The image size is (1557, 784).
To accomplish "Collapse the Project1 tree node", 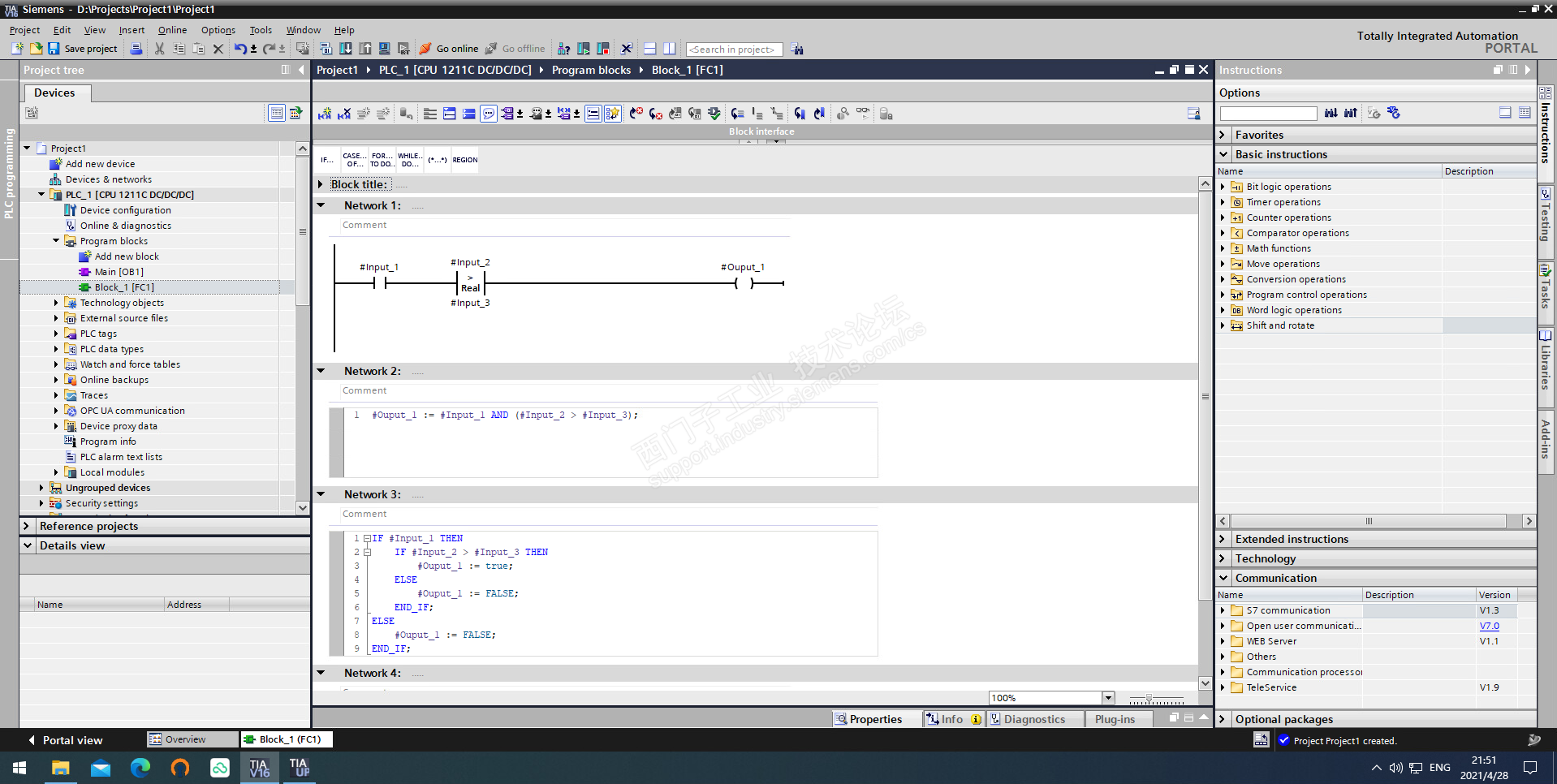I will pos(27,149).
